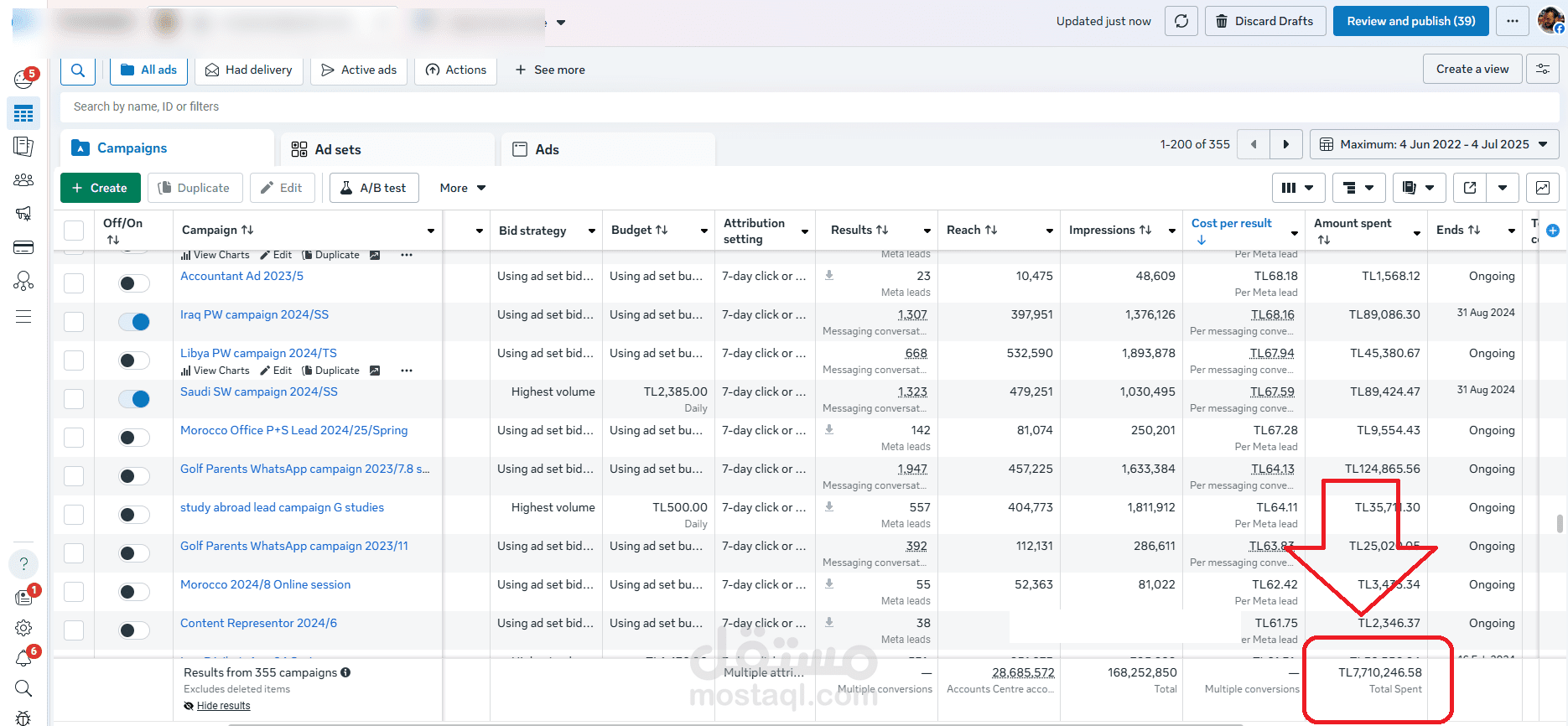Open Settings gear icon in sidebar
Image resolution: width=1568 pixels, height=726 pixels.
(x=23, y=628)
